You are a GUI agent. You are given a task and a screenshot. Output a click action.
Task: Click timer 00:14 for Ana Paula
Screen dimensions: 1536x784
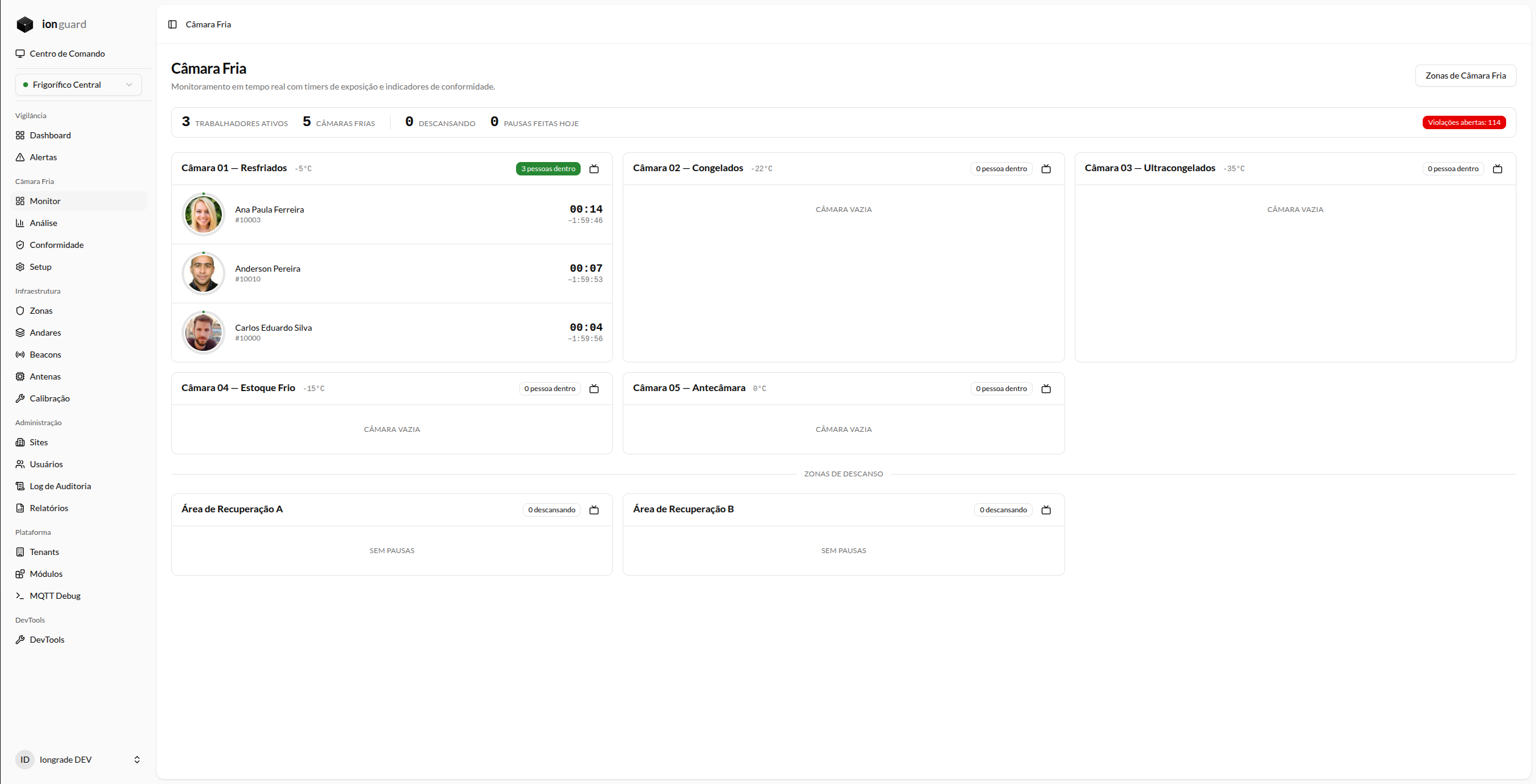[586, 209]
